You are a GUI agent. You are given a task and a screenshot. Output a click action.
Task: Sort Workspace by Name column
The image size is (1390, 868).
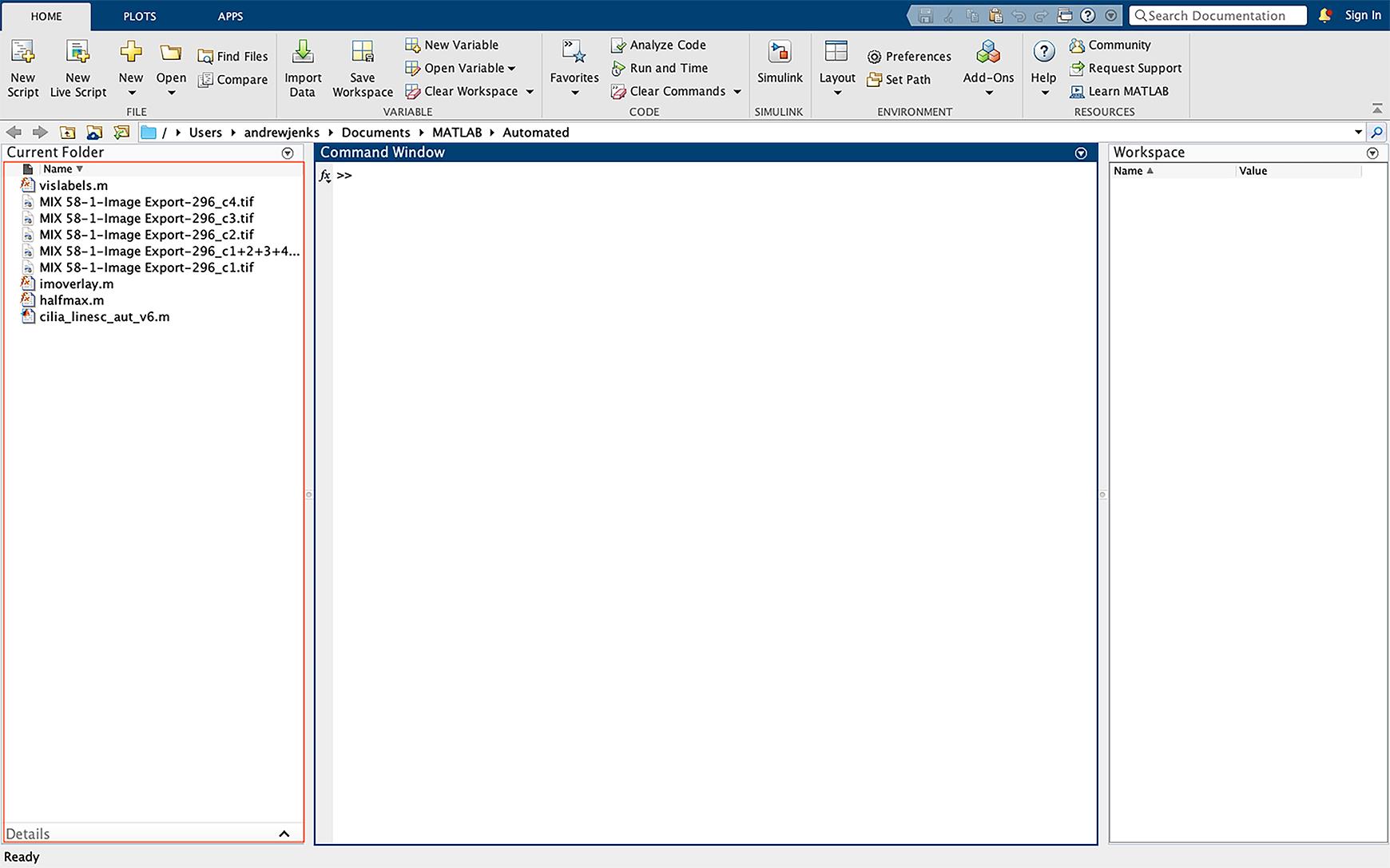click(x=1134, y=171)
